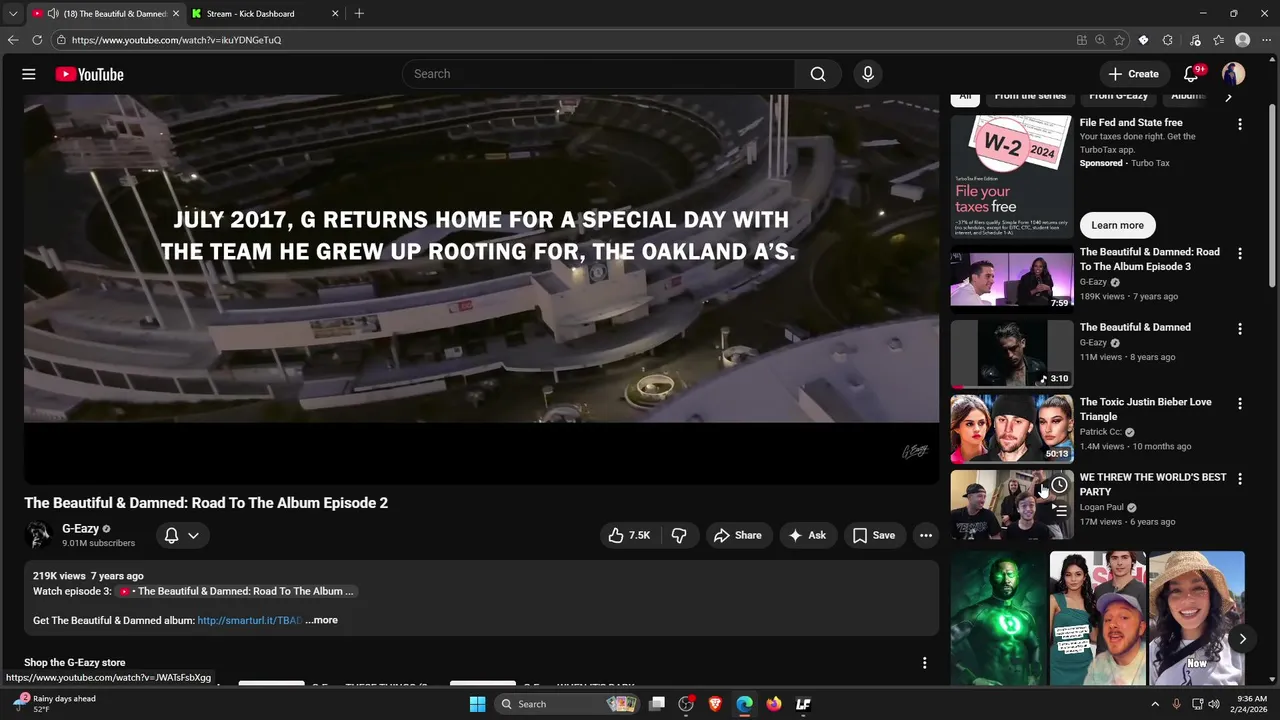Screen dimensions: 1280x720
Task: Open options menu for TurboTax ad
Action: pos(1240,124)
